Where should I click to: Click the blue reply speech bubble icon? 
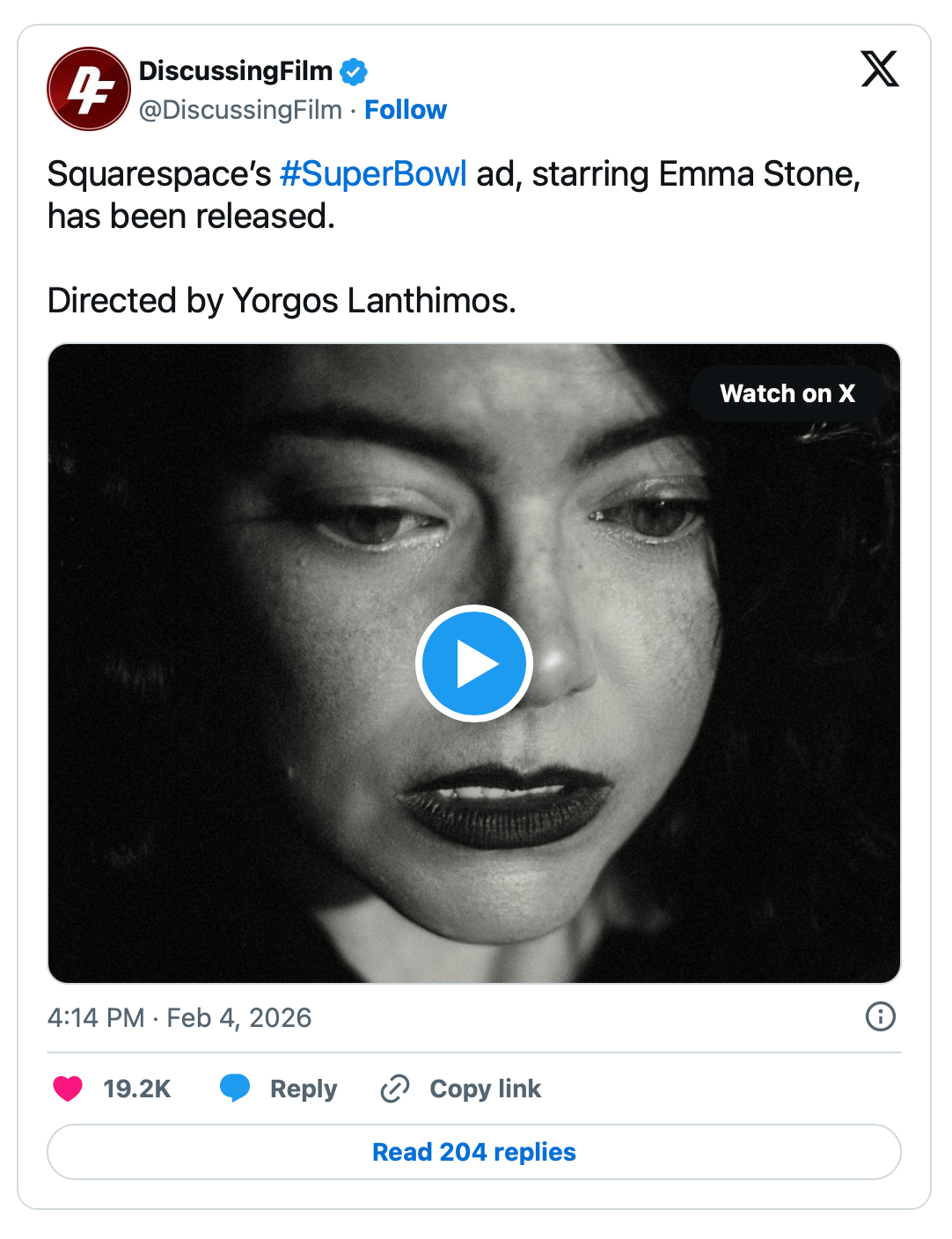235,1088
